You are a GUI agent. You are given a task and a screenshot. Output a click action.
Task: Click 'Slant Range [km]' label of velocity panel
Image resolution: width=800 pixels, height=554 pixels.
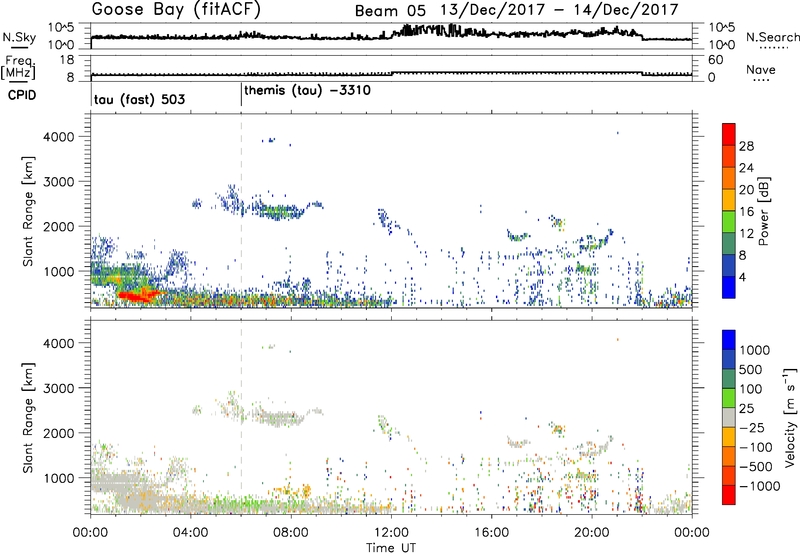(x=28, y=417)
